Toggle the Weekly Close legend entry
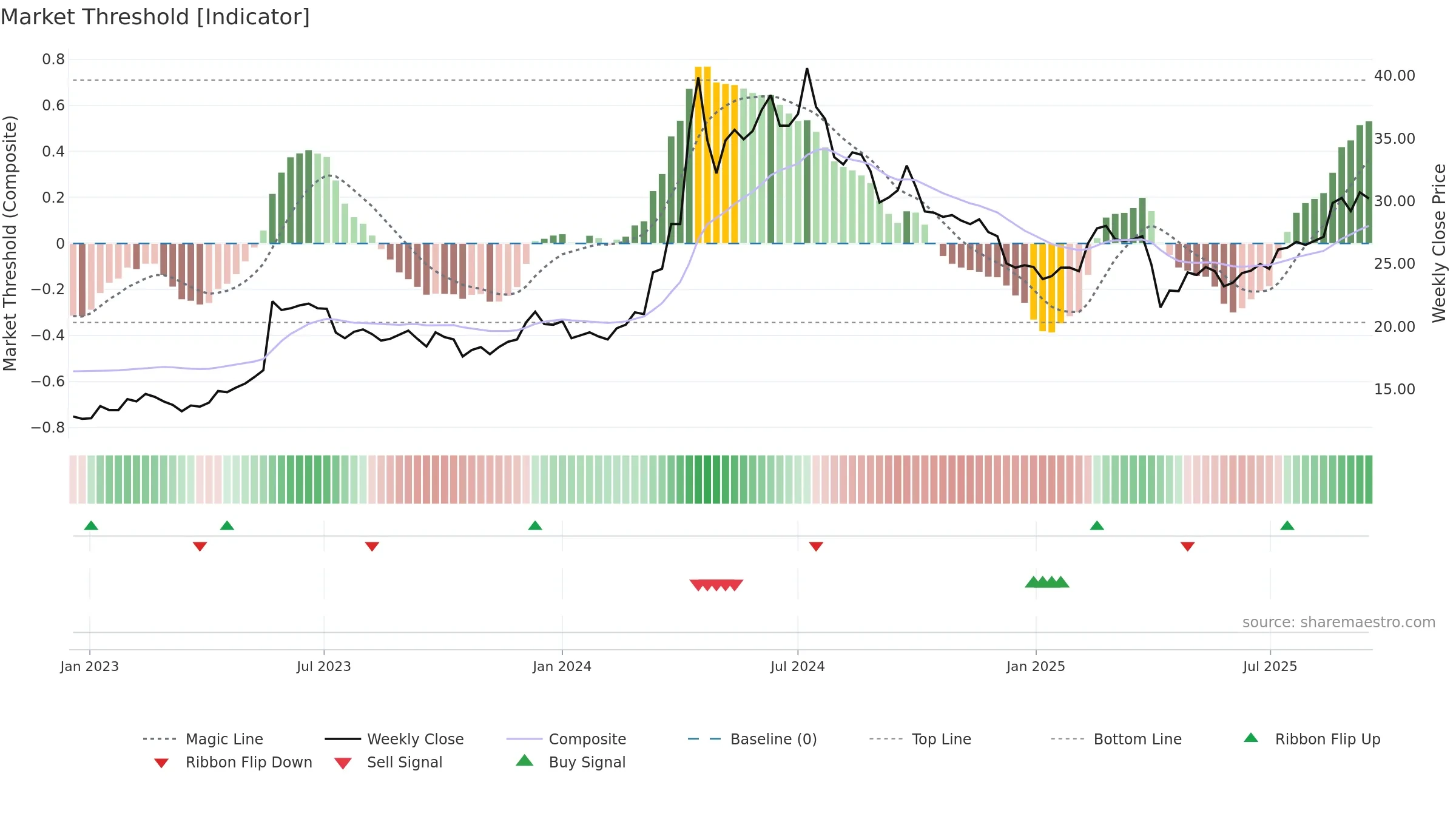 [394, 739]
